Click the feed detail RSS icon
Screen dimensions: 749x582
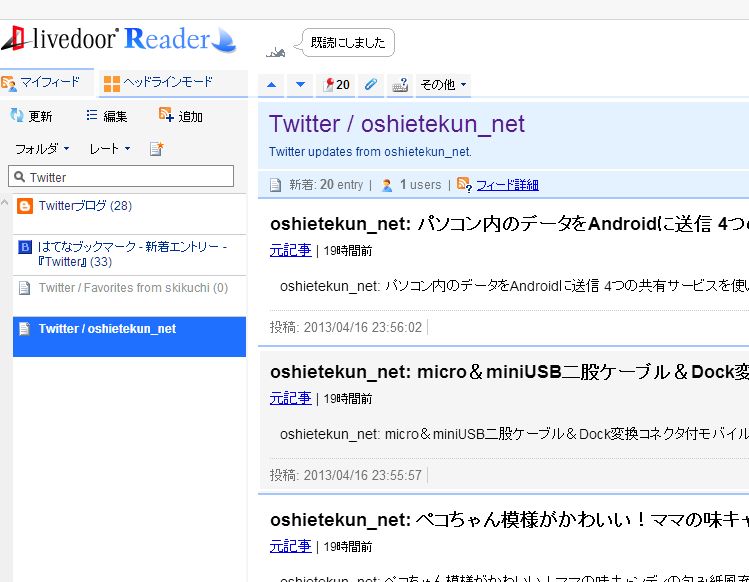point(464,184)
